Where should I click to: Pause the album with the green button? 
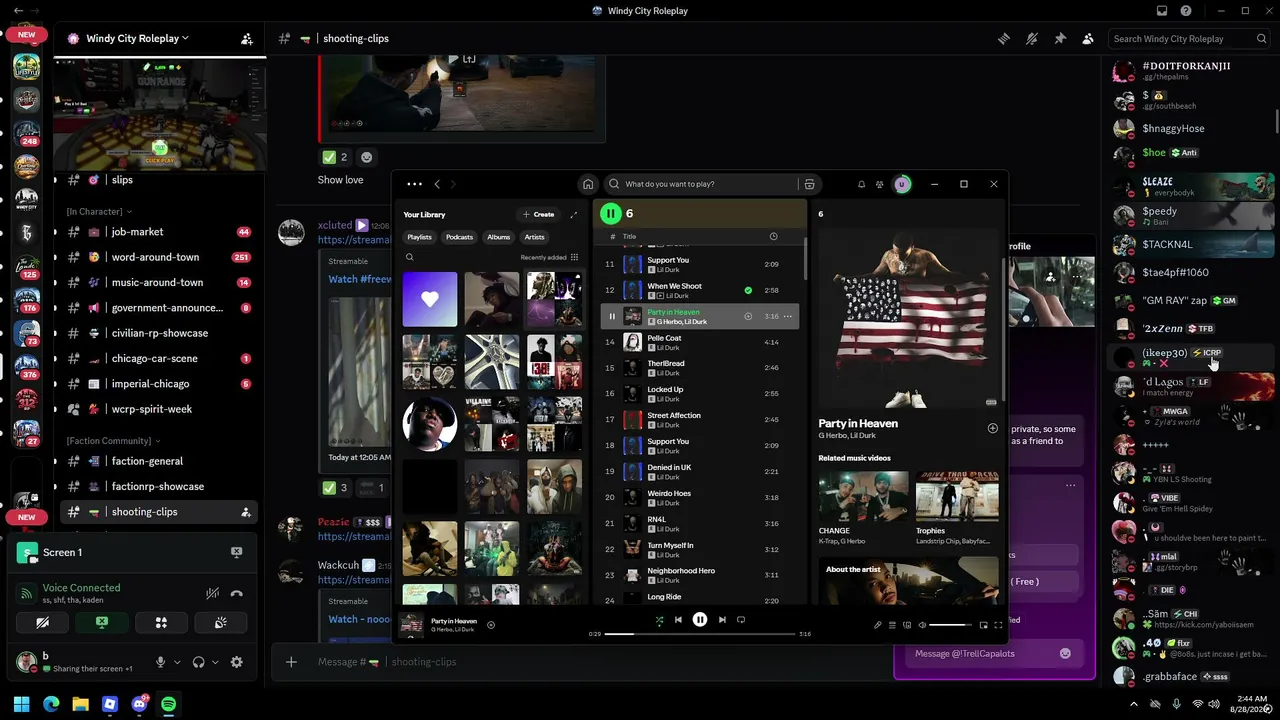coord(610,213)
